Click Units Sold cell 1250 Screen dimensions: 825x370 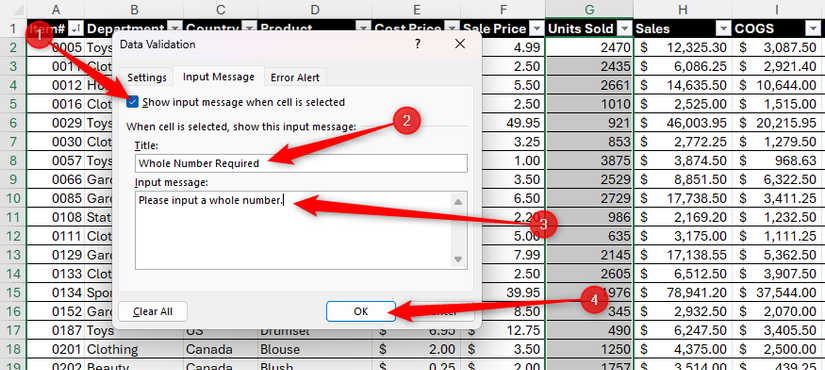point(589,349)
